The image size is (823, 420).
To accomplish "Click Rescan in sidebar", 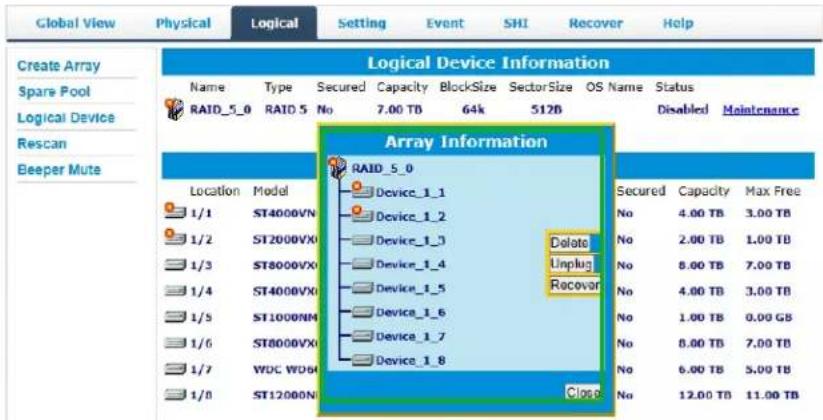I will [x=41, y=144].
